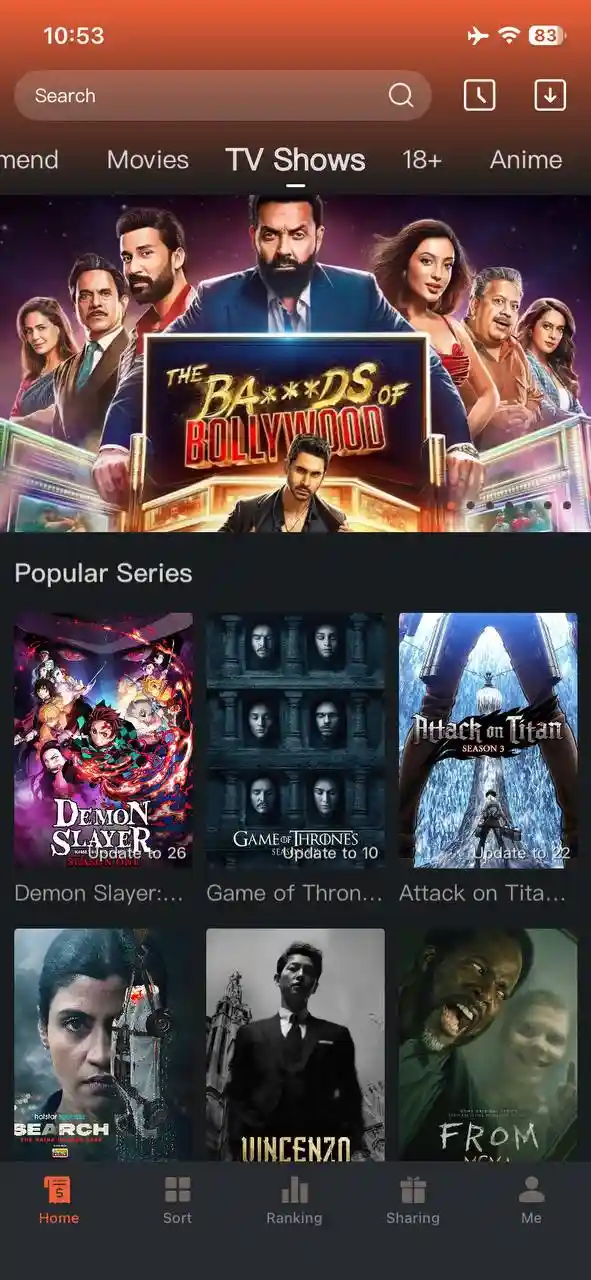Image resolution: width=591 pixels, height=1280 pixels.
Task: Open the Ba***ds of Bollywood banner
Action: click(295, 363)
